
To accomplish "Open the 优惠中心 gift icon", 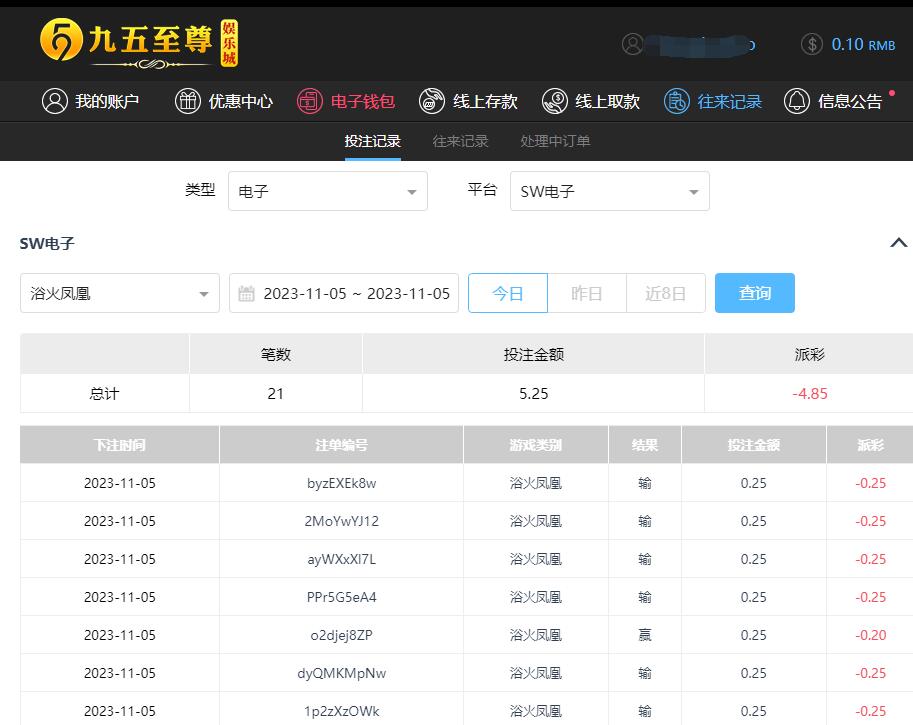I will tap(188, 101).
